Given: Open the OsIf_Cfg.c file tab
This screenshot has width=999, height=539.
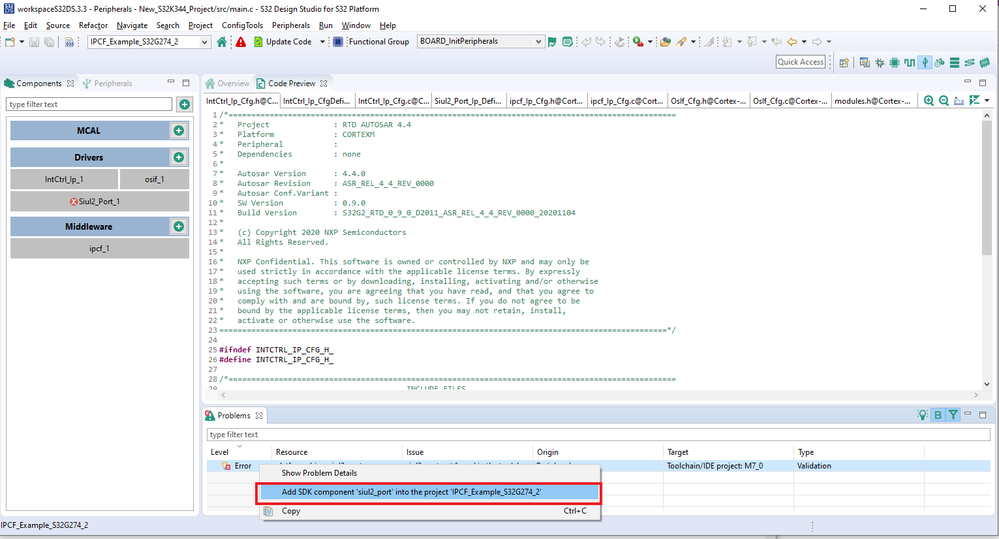Looking at the screenshot, I should 790,101.
